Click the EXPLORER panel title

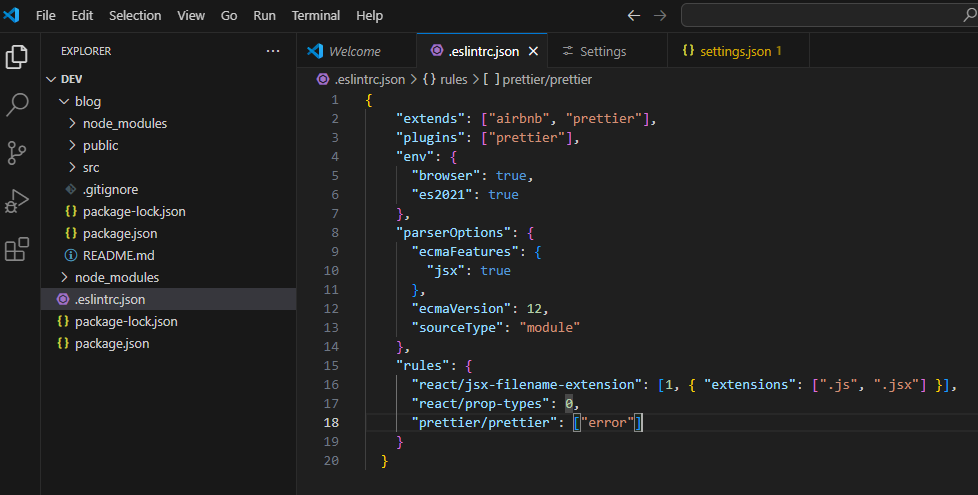click(x=86, y=51)
